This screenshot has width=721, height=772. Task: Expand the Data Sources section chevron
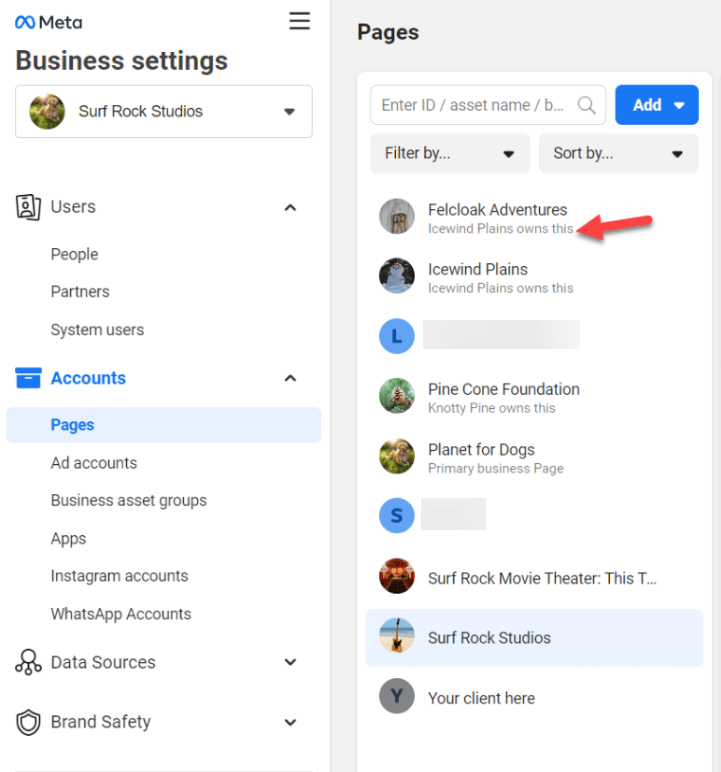pyautogui.click(x=291, y=662)
